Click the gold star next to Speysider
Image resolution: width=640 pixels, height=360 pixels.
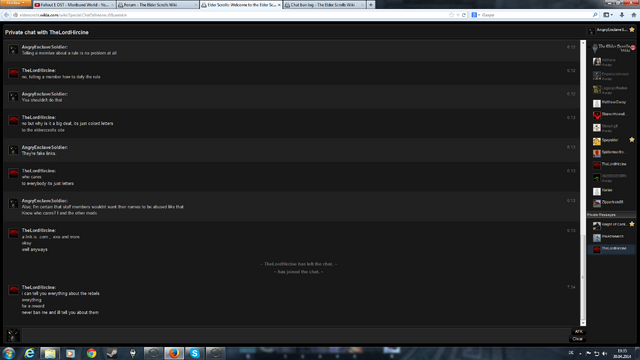[x=632, y=140]
